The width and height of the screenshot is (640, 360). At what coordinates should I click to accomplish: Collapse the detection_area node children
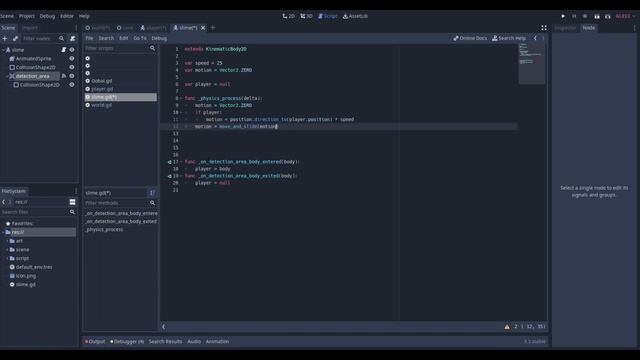(7, 76)
